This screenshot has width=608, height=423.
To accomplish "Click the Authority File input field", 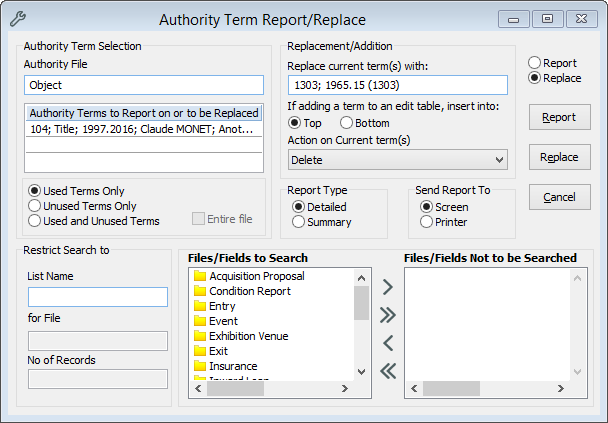I will [x=144, y=85].
